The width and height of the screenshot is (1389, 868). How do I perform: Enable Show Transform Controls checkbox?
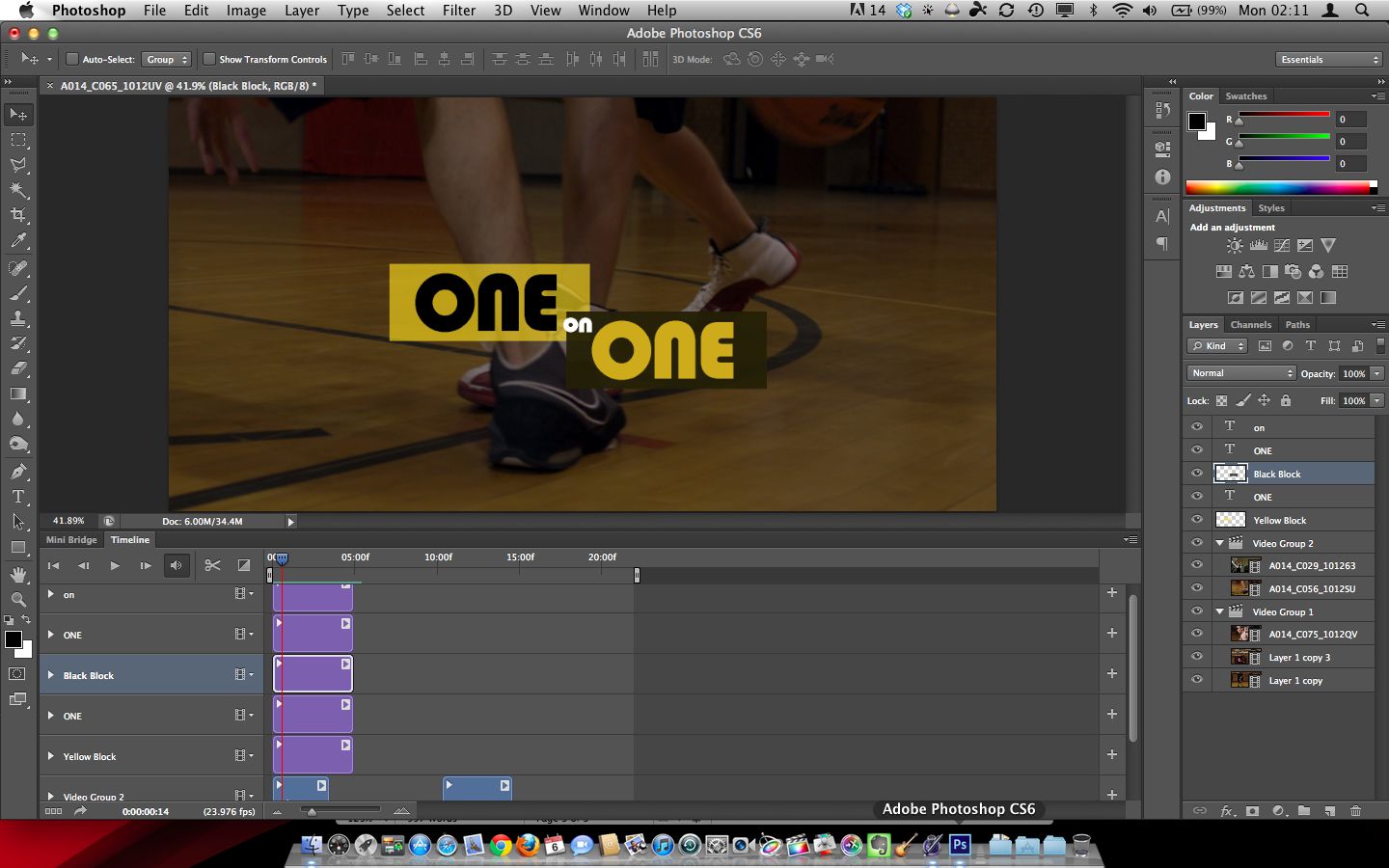[x=208, y=60]
